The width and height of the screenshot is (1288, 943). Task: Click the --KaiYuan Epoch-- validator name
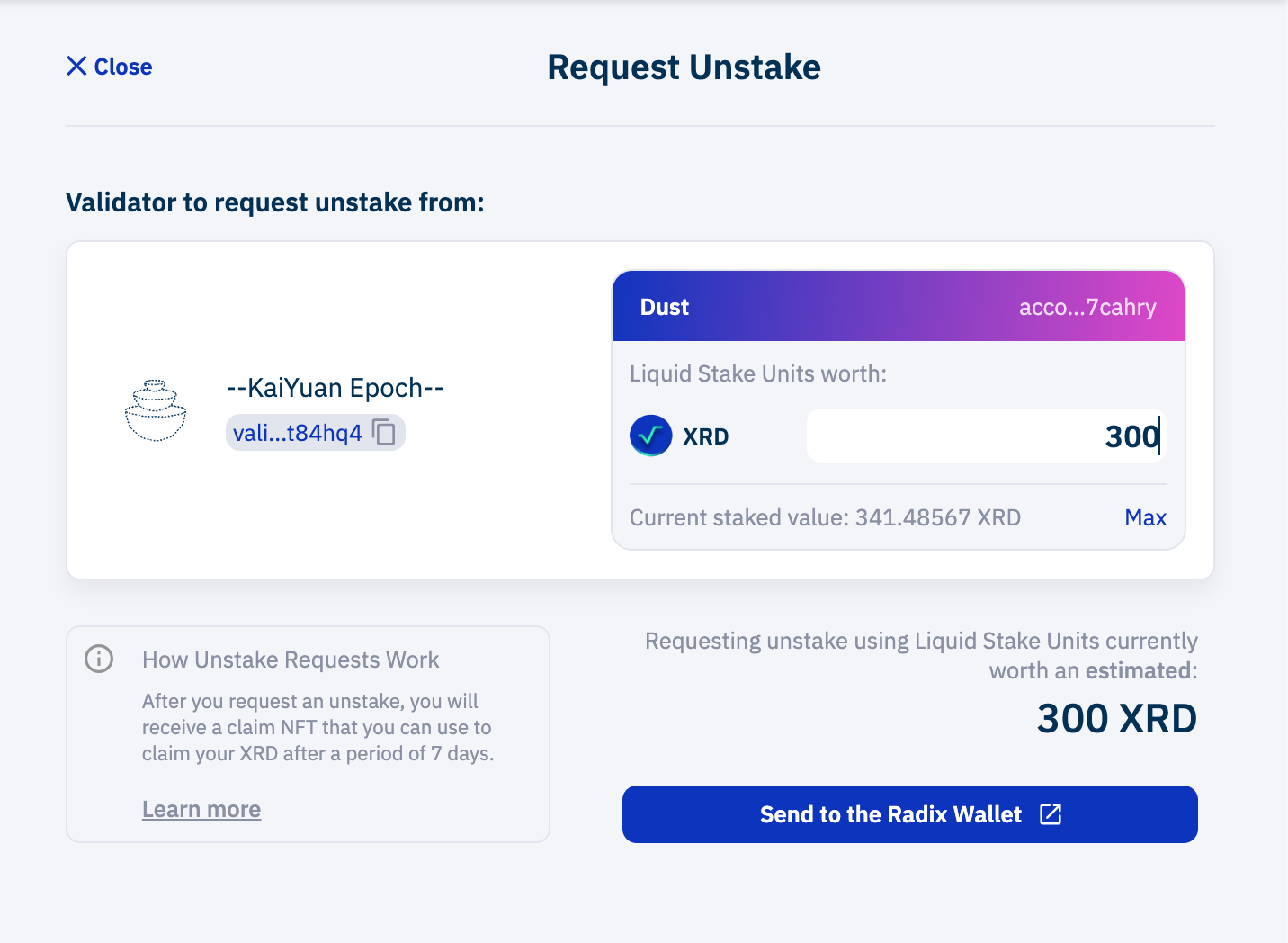tap(335, 388)
